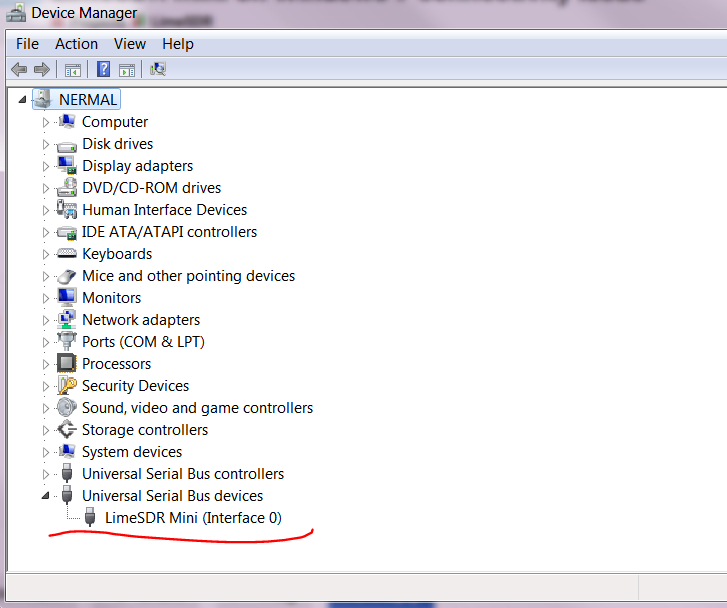Click the Storage controllers icon
Viewport: 727px width, 608px height.
click(67, 429)
